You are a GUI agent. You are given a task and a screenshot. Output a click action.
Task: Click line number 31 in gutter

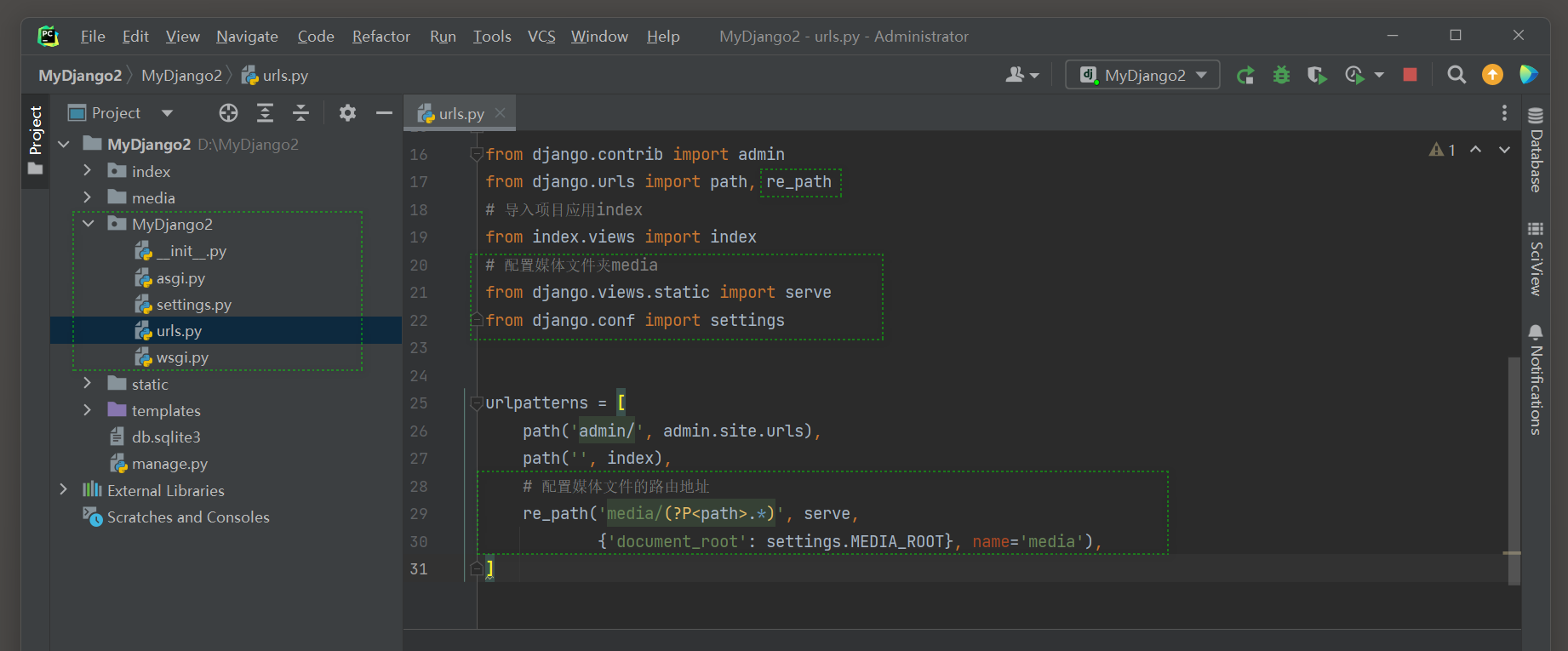(419, 568)
